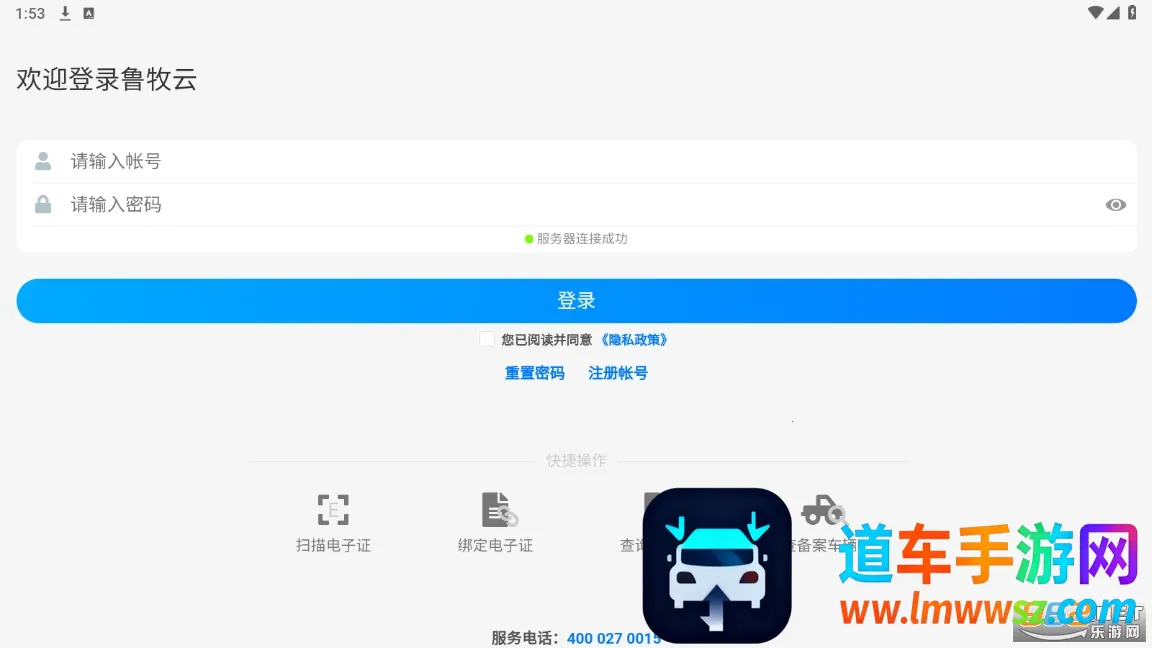
Task: Focus the 请输入帐号 account input field
Action: pyautogui.click(x=580, y=161)
